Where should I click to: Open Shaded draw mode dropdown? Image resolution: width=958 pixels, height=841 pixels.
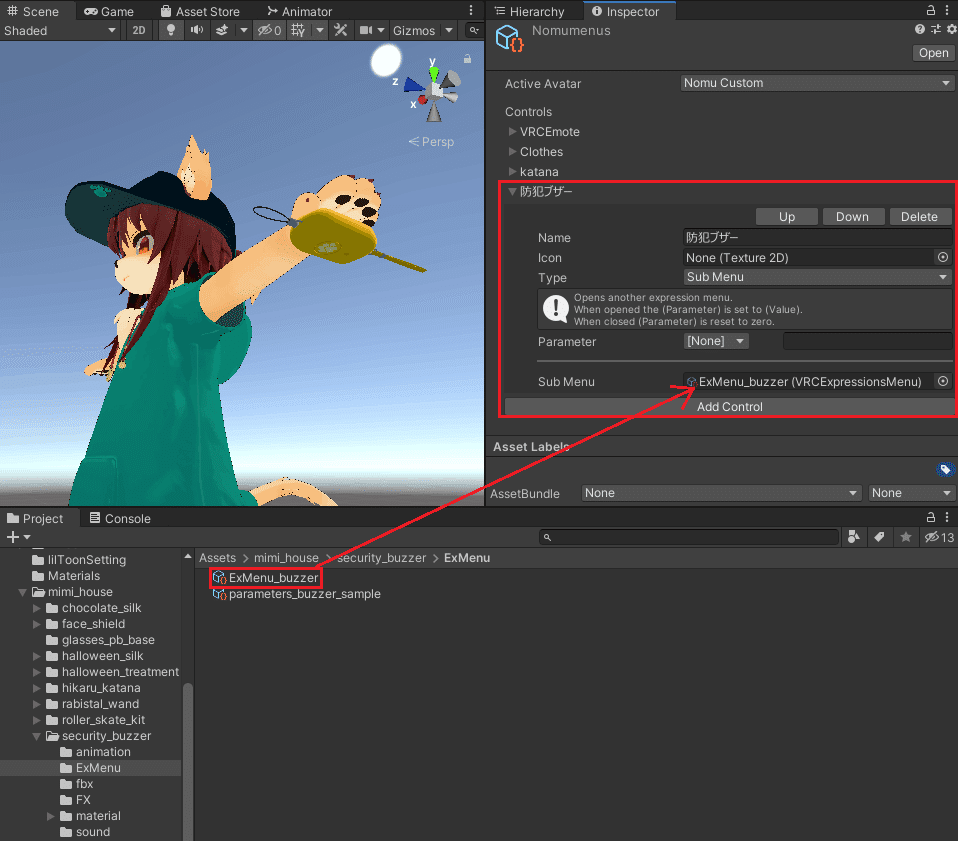[x=59, y=31]
